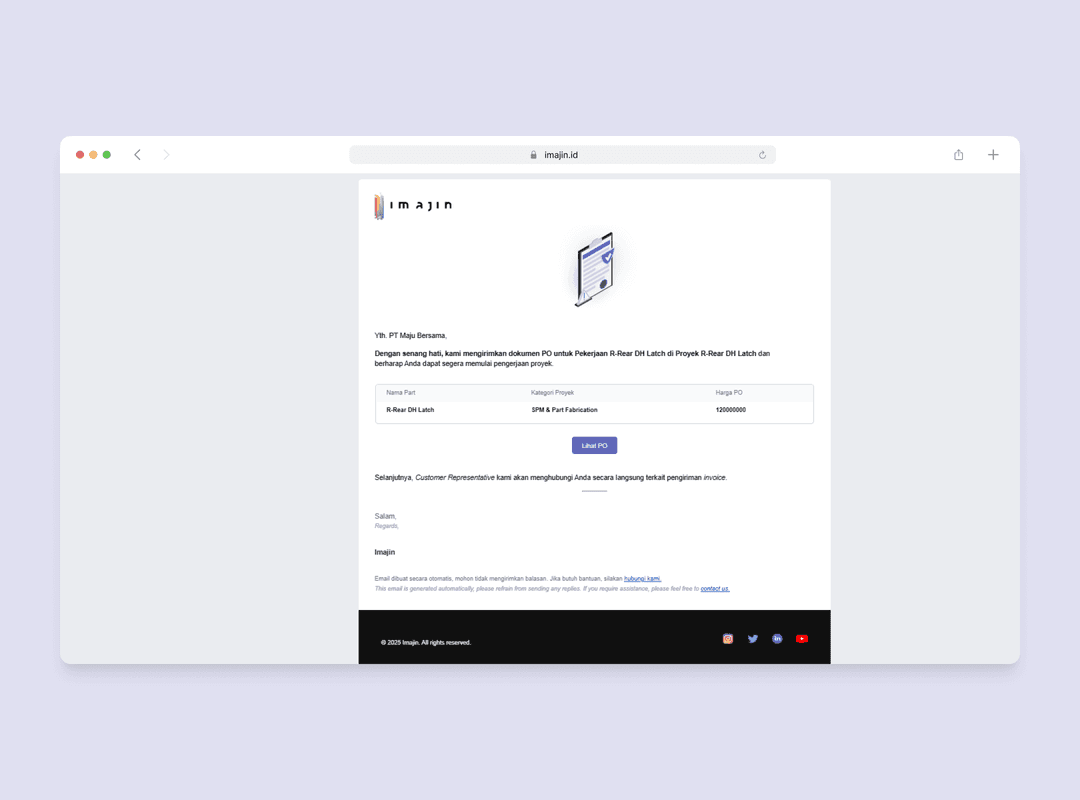Open the 'hubungi kami' link
1080x800 pixels.
(x=644, y=578)
